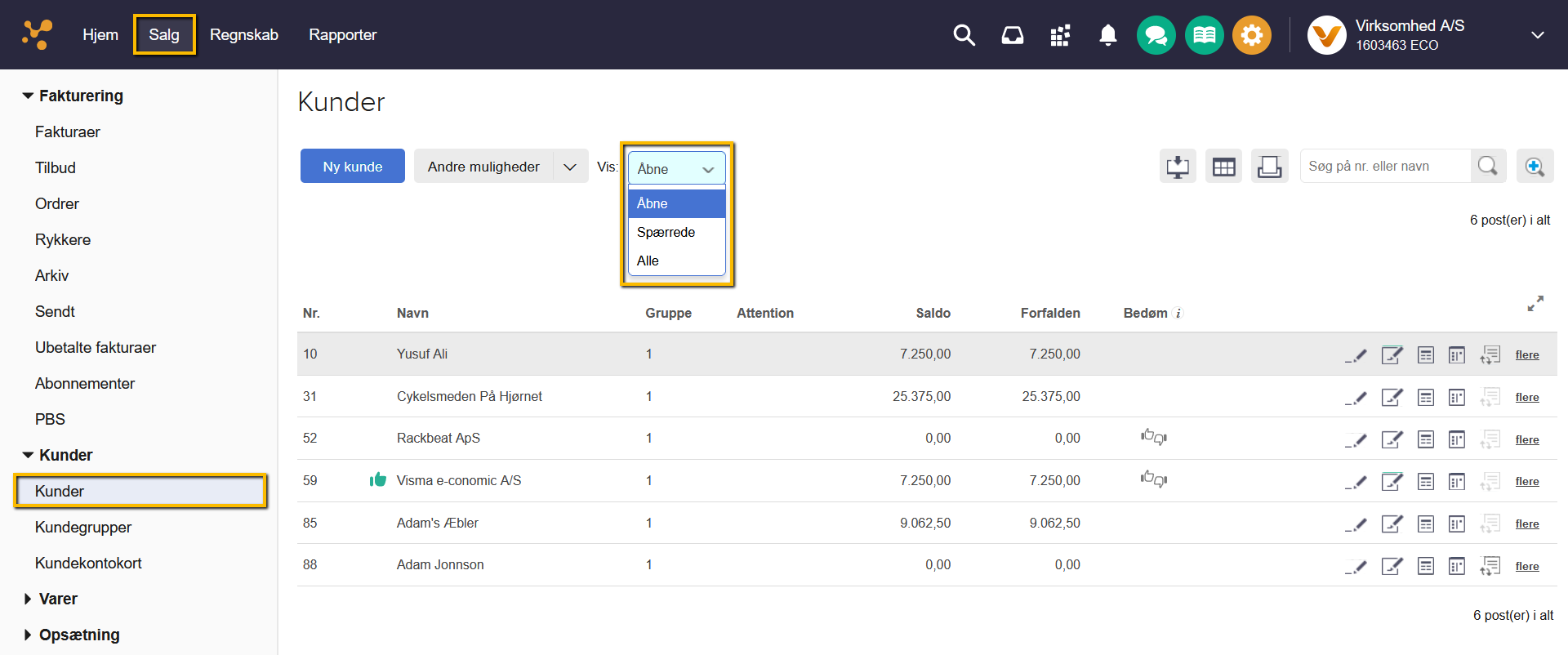The image size is (1568, 655).
Task: Click the expand table arrows icon
Action: point(1535,304)
